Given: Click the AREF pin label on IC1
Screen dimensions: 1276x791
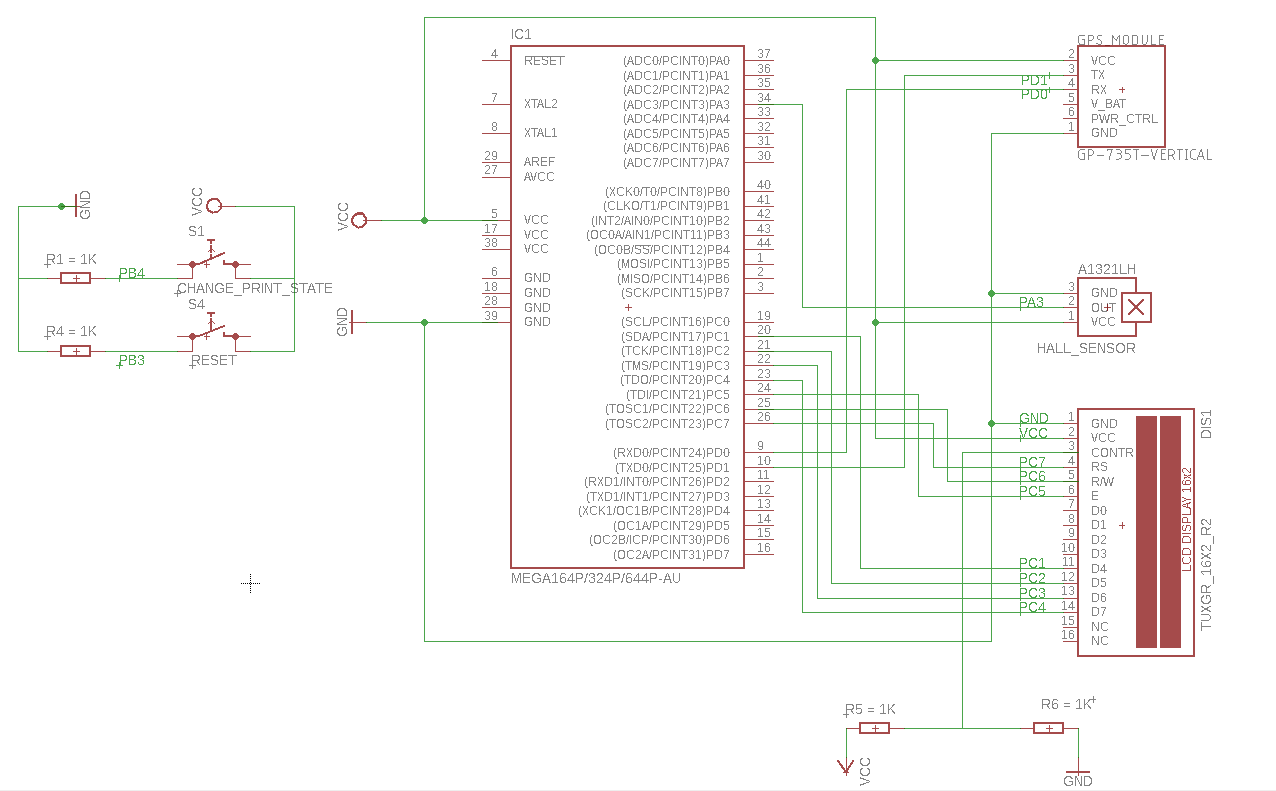Looking at the screenshot, I should coord(539,162).
